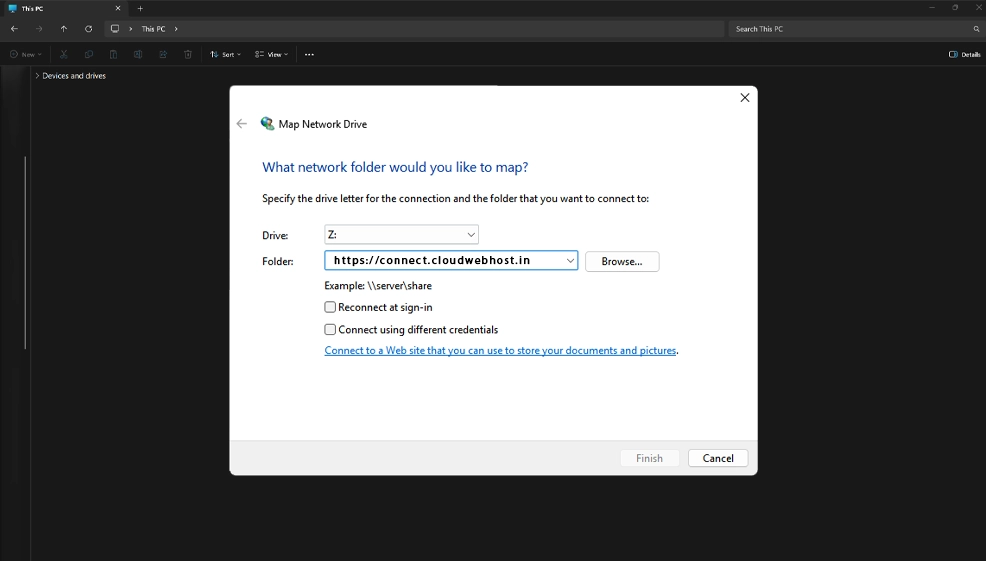Click the Paste icon in toolbar
This screenshot has height=561, width=986.
tap(113, 55)
